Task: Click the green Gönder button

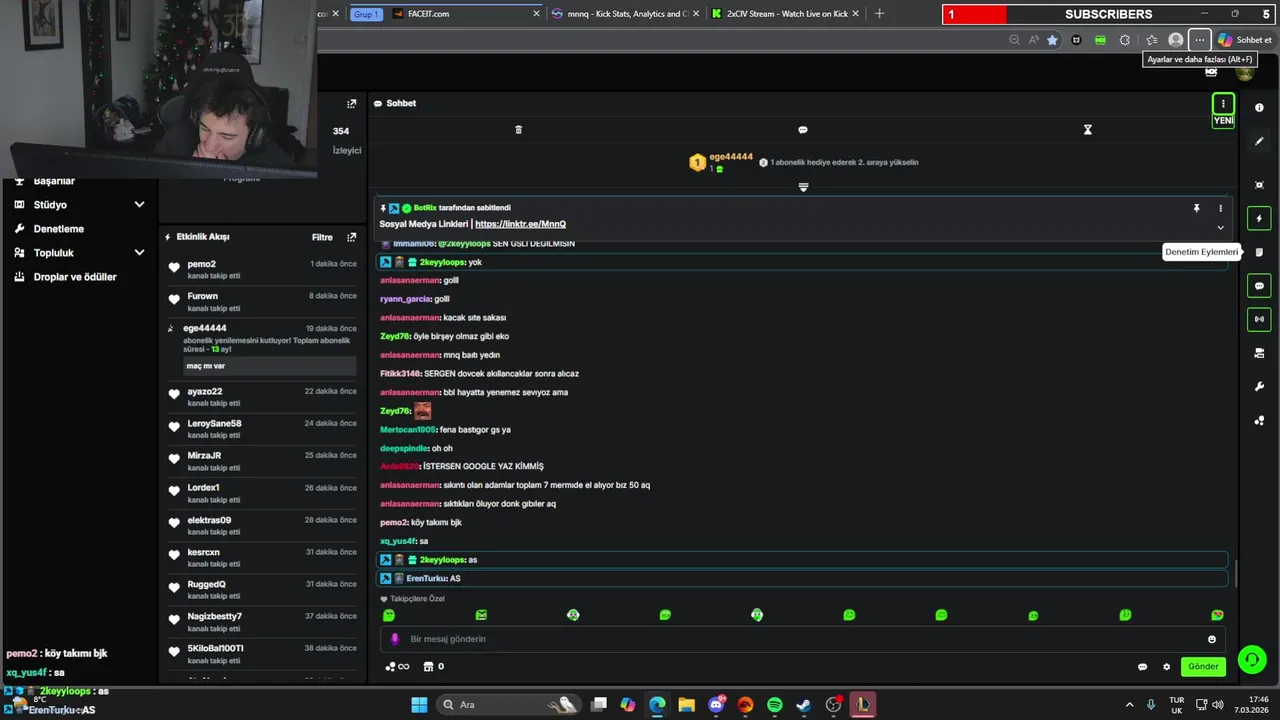Action: tap(1203, 667)
